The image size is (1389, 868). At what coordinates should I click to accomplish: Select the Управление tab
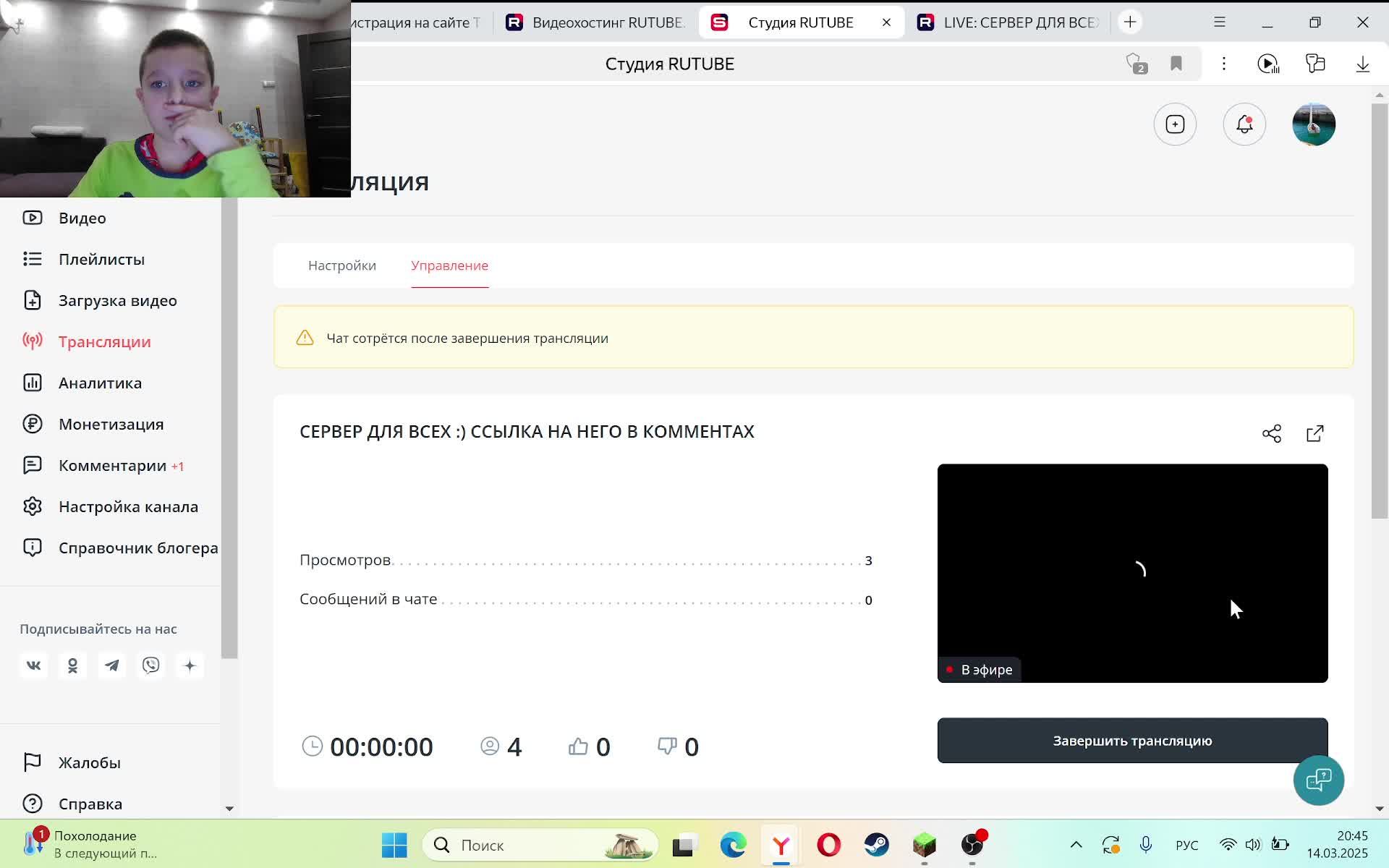click(449, 265)
